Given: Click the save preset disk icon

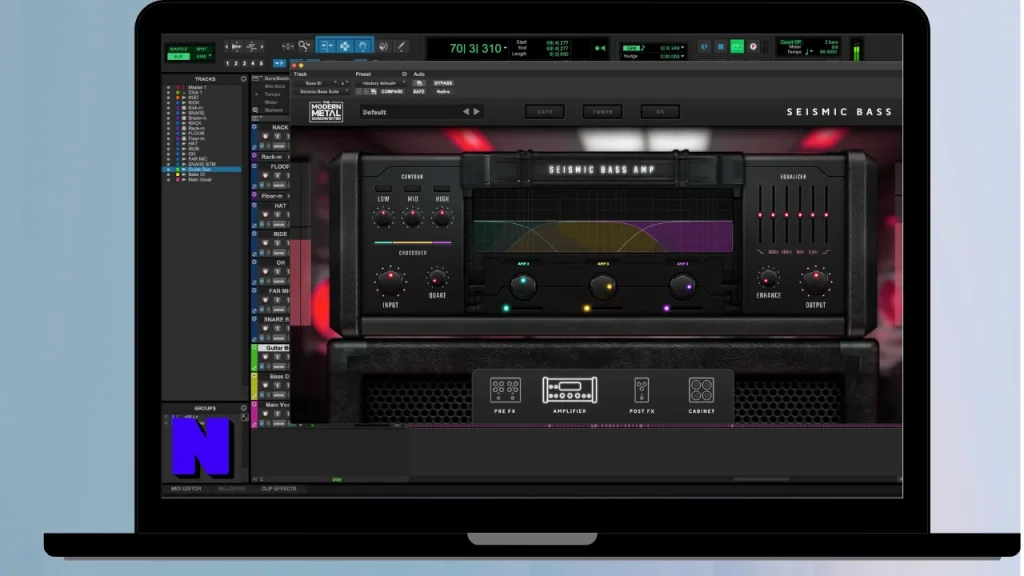Looking at the screenshot, I should [x=374, y=91].
